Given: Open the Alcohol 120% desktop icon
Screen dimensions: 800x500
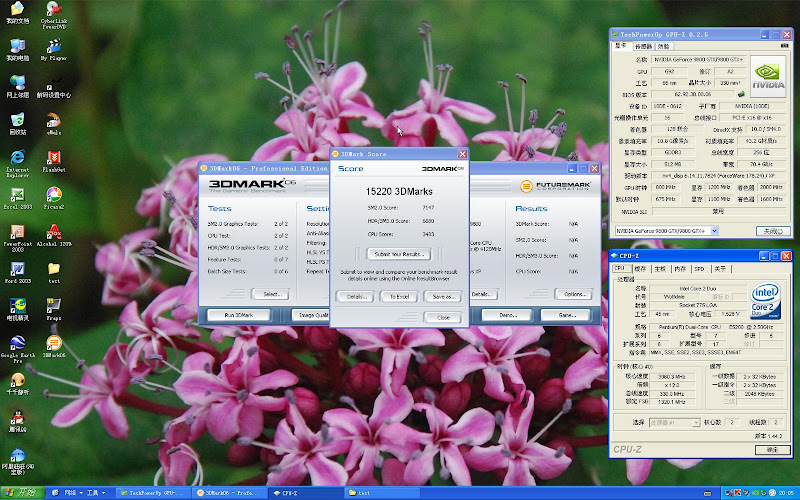Looking at the screenshot, I should point(54,231).
